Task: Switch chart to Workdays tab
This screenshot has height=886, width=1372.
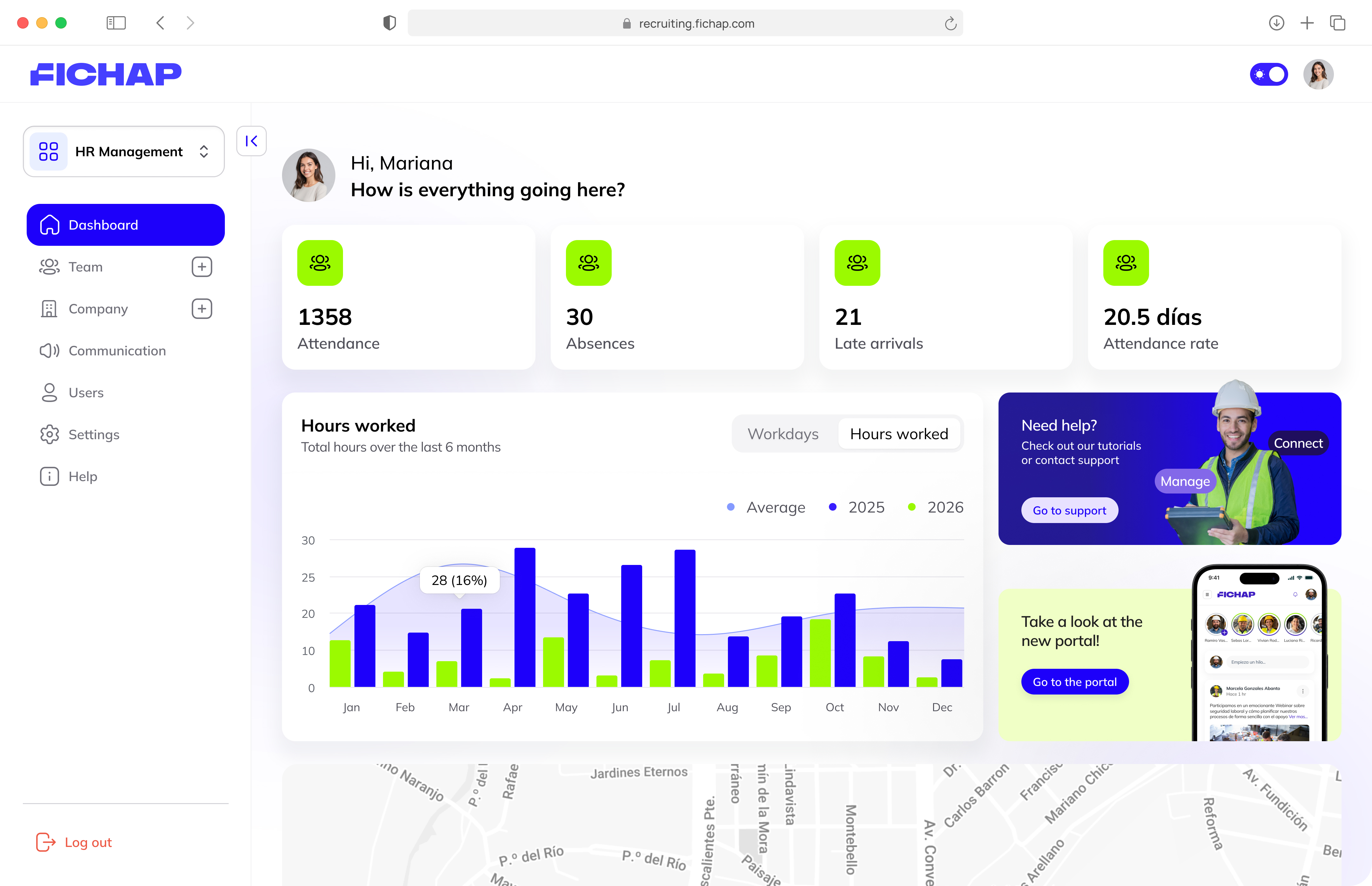Action: click(x=782, y=434)
